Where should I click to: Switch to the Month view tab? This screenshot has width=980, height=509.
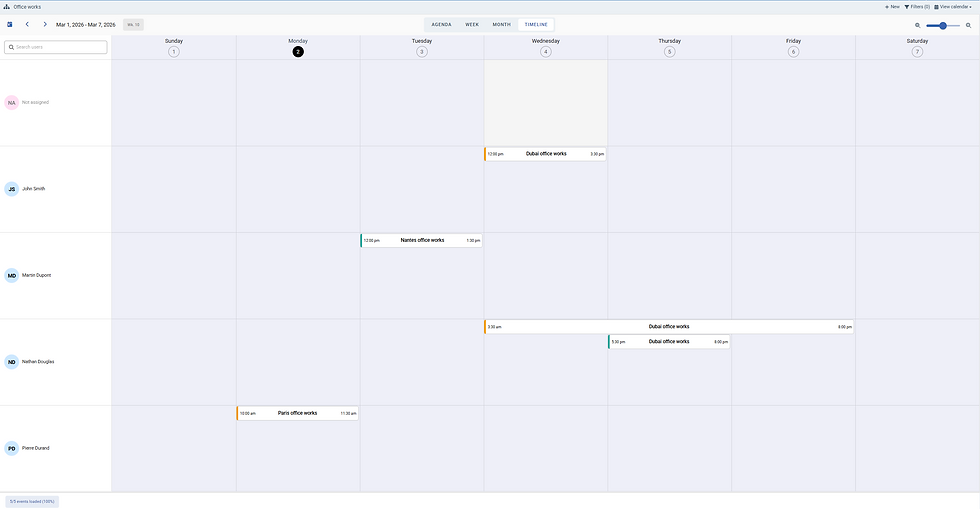(x=501, y=24)
